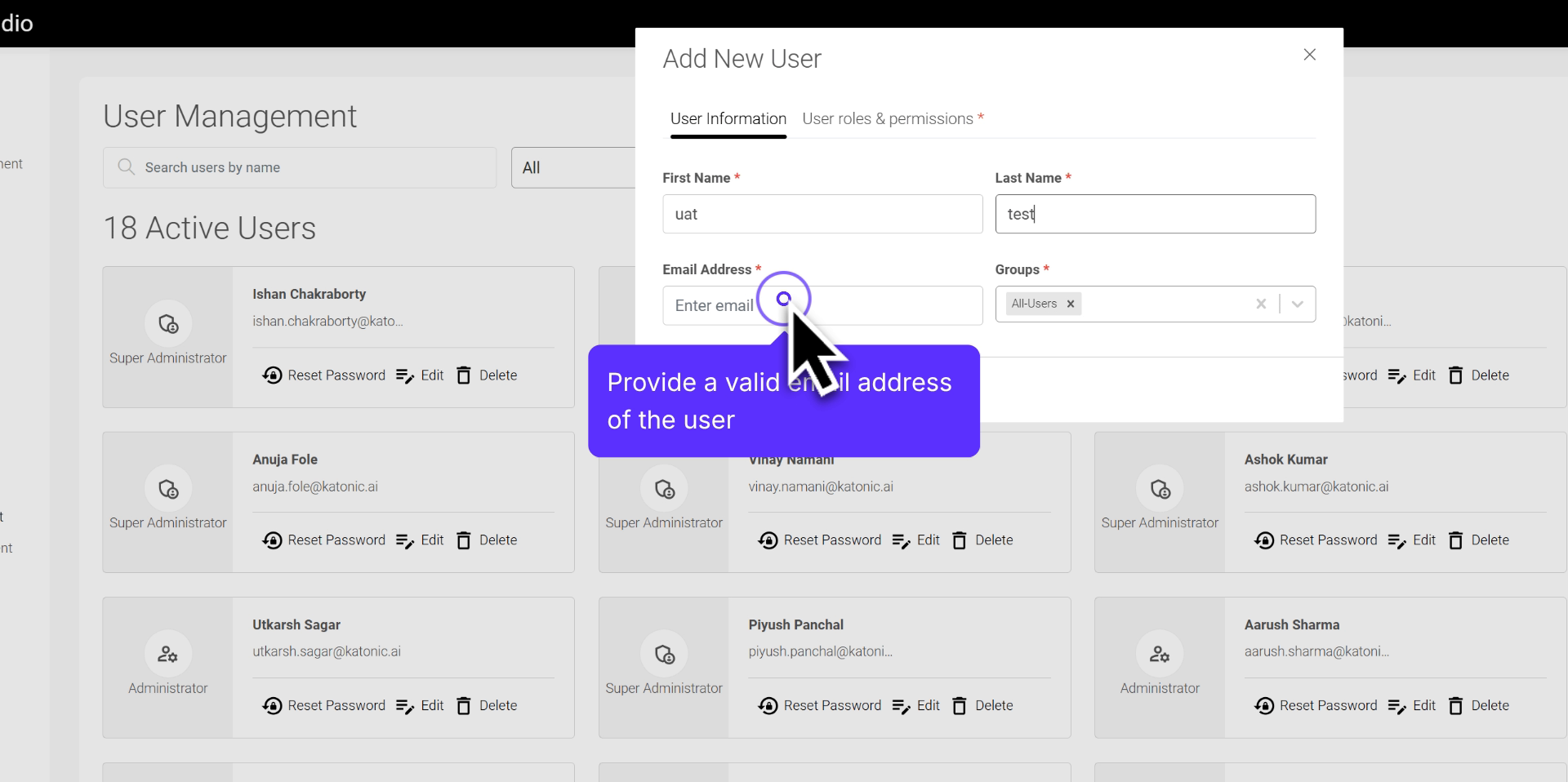Image resolution: width=1568 pixels, height=782 pixels.
Task: Close the Add New User dialog
Action: click(1310, 55)
